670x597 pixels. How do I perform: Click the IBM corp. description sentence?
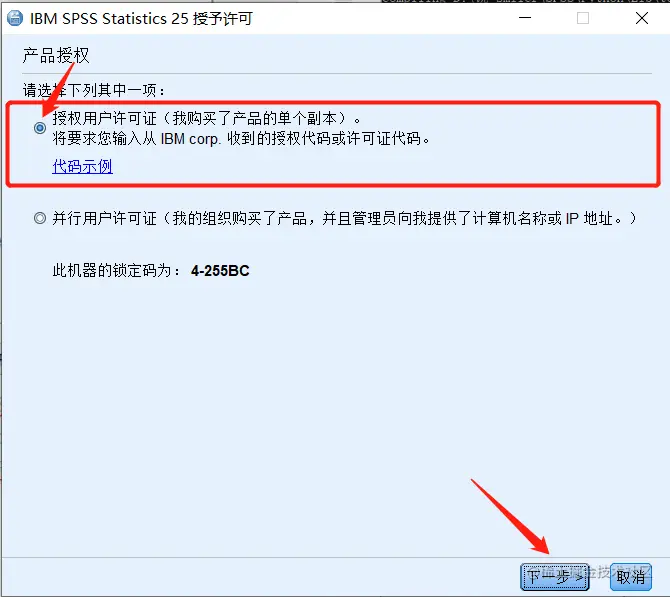[241, 139]
